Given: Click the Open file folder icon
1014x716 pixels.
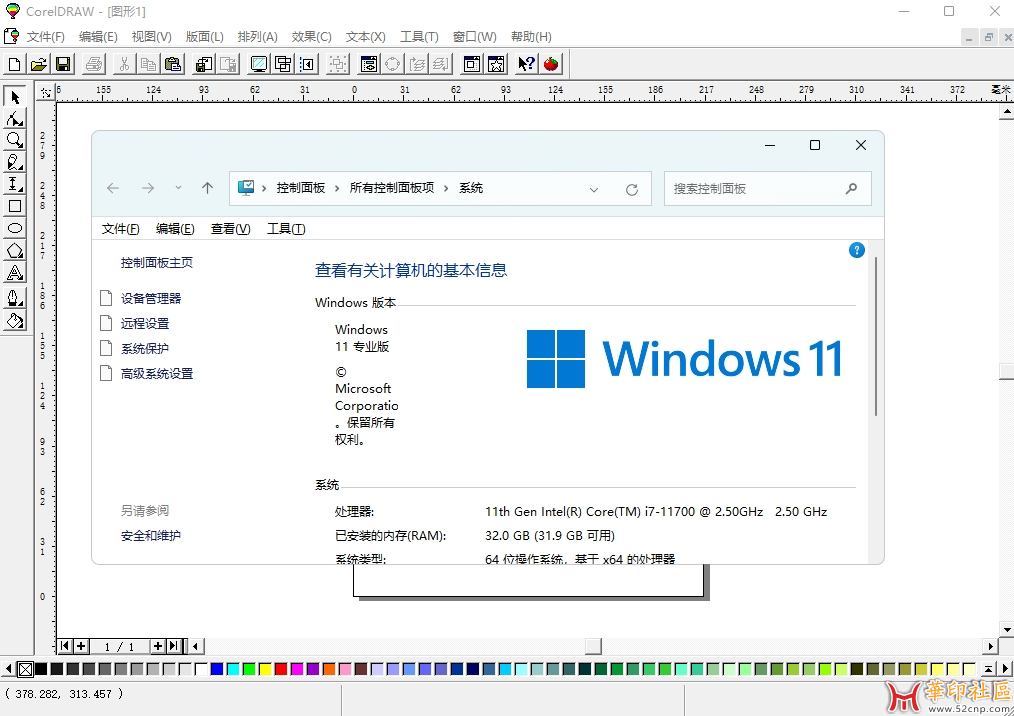Looking at the screenshot, I should tap(39, 64).
